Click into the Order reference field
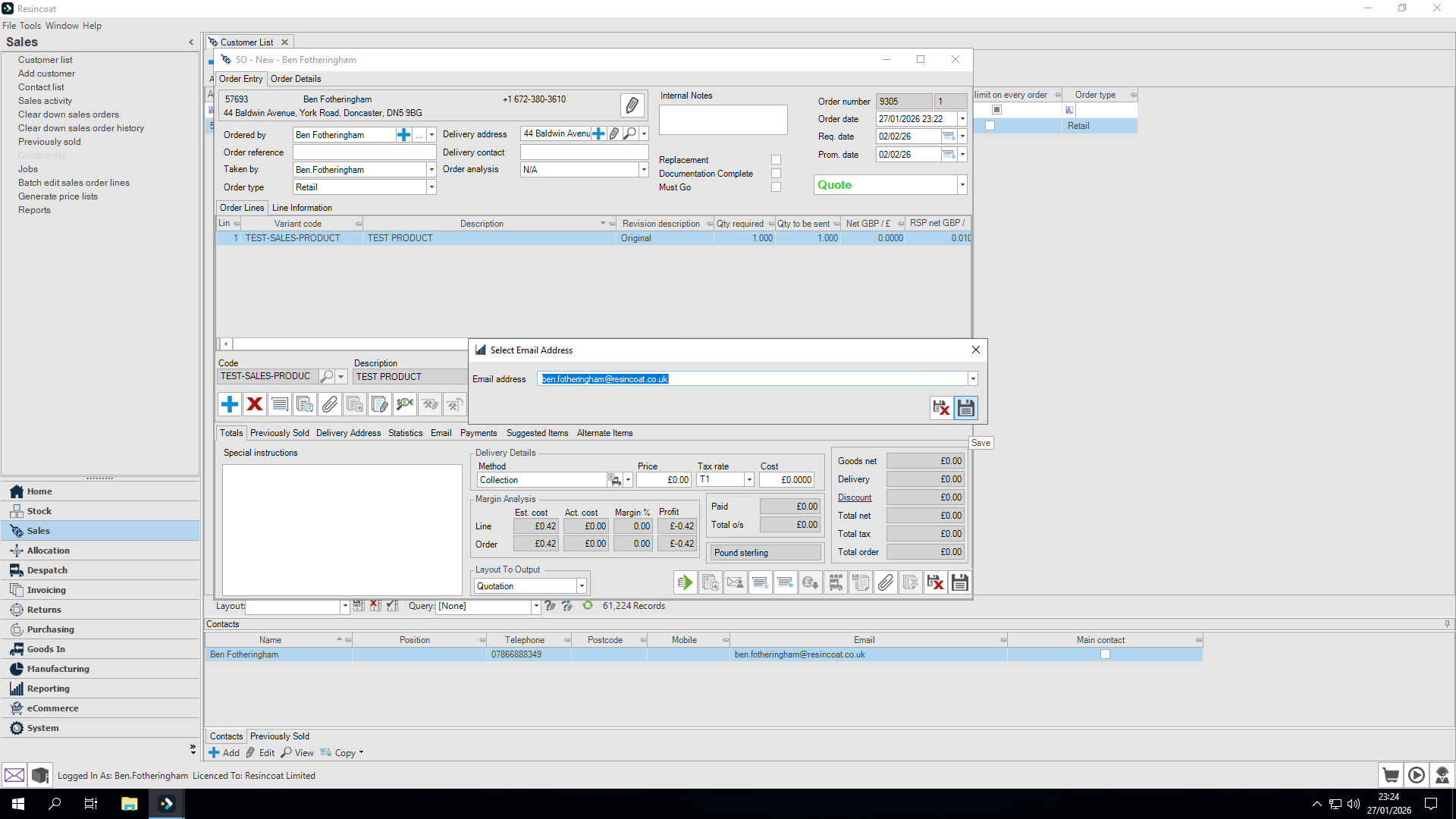This screenshot has height=819, width=1456. pos(364,152)
